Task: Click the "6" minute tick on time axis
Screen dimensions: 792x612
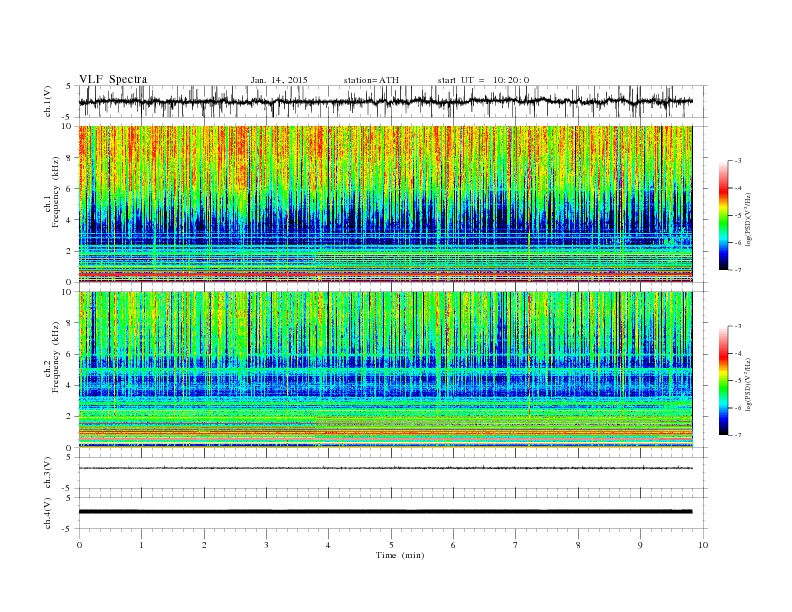Action: coord(453,545)
